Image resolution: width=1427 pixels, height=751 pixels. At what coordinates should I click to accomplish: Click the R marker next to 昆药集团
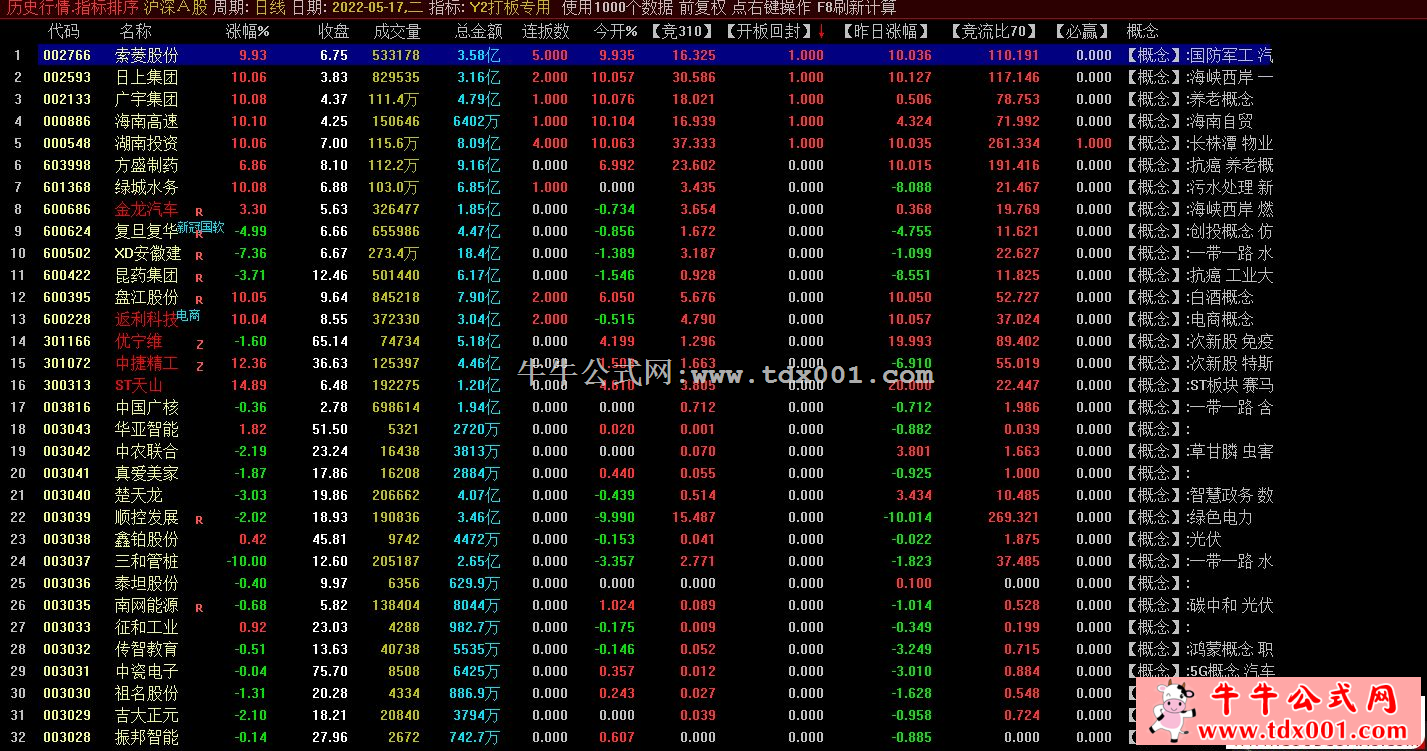[x=199, y=278]
